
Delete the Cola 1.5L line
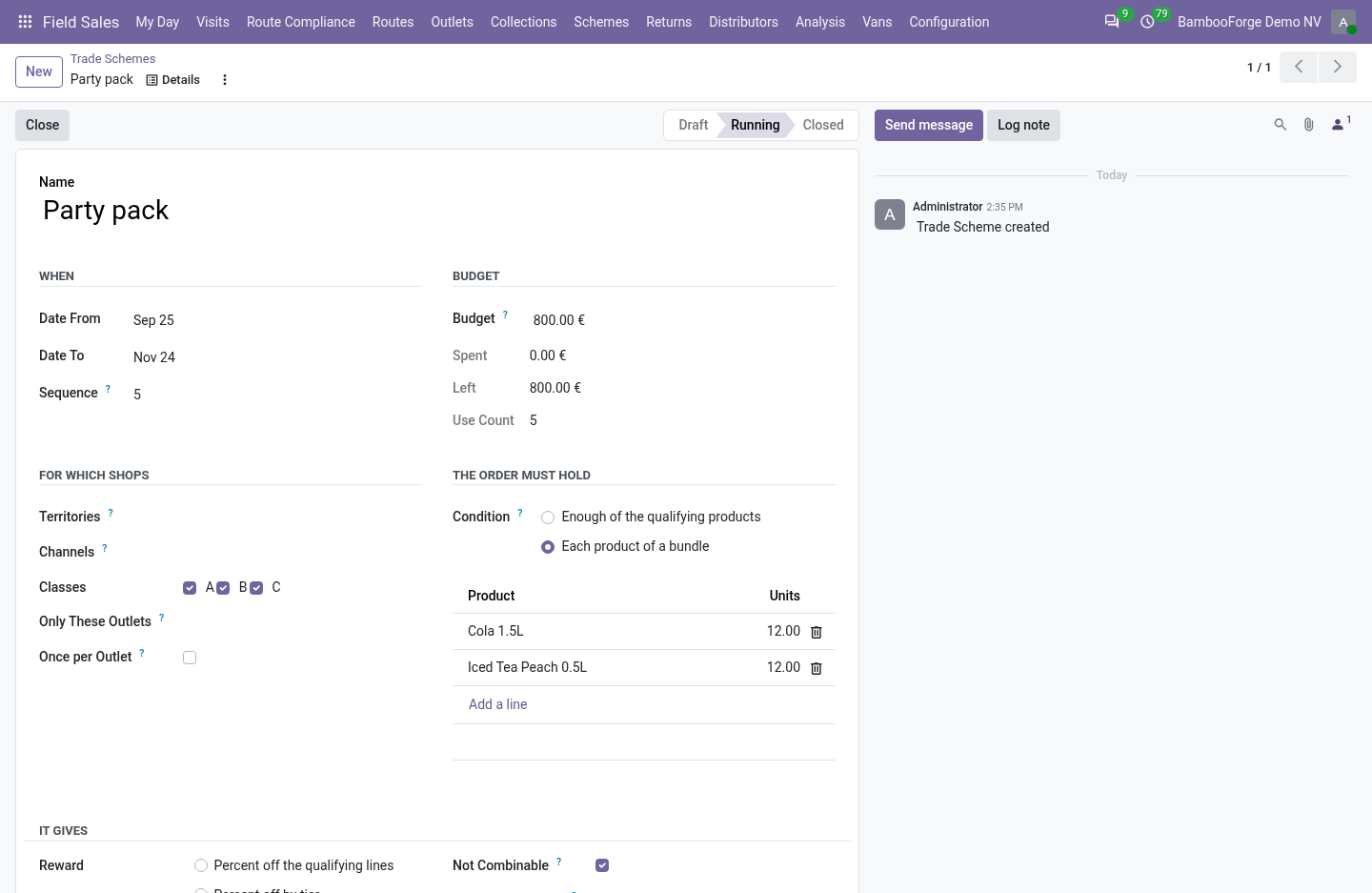817,632
